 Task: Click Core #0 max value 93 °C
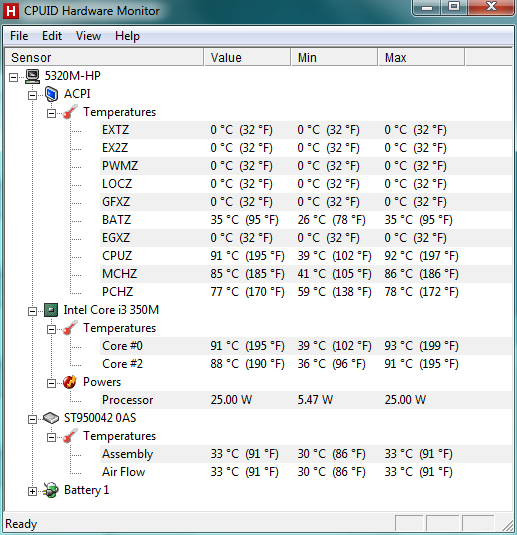[x=421, y=346]
